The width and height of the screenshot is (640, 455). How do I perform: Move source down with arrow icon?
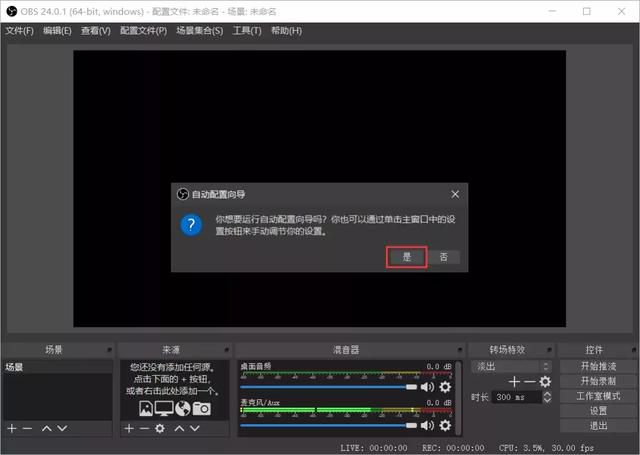(195, 428)
